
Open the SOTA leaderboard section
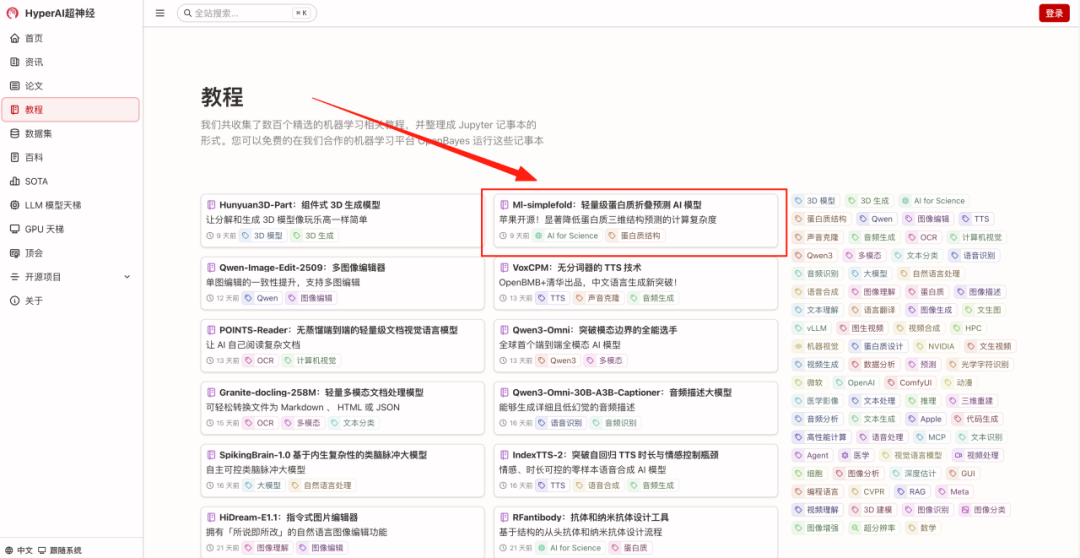point(36,181)
